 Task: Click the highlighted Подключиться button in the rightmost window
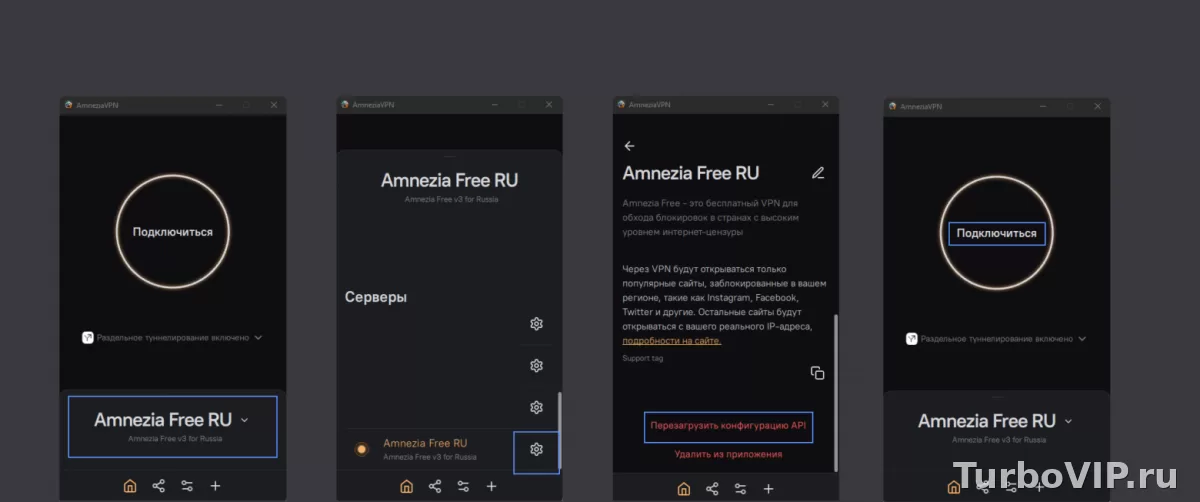pyautogui.click(x=997, y=233)
